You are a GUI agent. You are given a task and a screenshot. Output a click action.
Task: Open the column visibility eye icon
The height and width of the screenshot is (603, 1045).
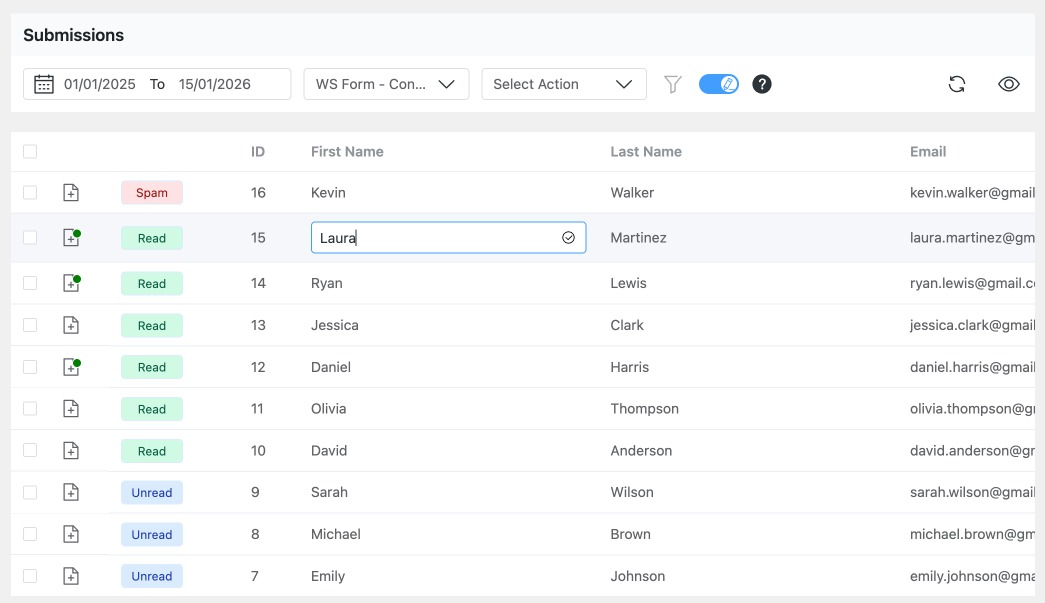click(1009, 84)
